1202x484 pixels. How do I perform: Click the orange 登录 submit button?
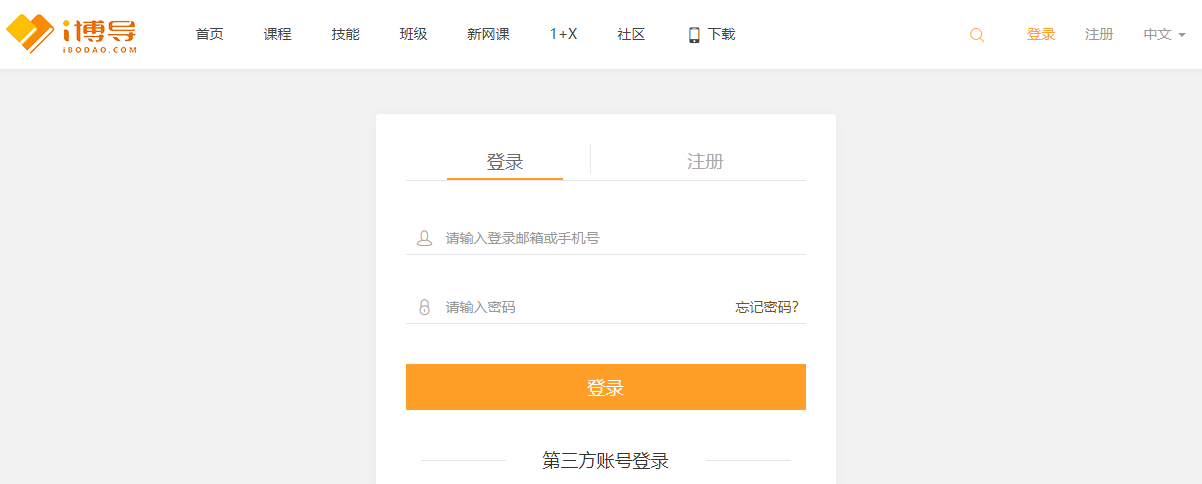(606, 387)
